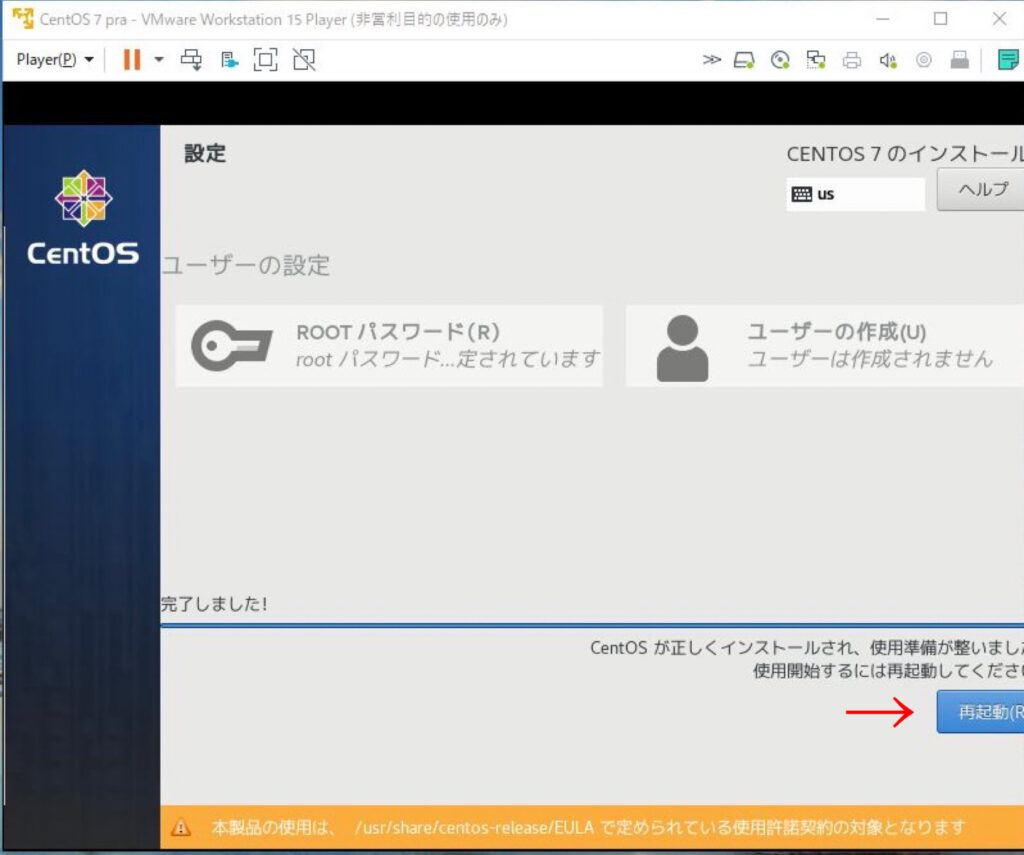This screenshot has height=855, width=1024.
Task: Click the 完了しました! status text
Action: click(x=214, y=604)
